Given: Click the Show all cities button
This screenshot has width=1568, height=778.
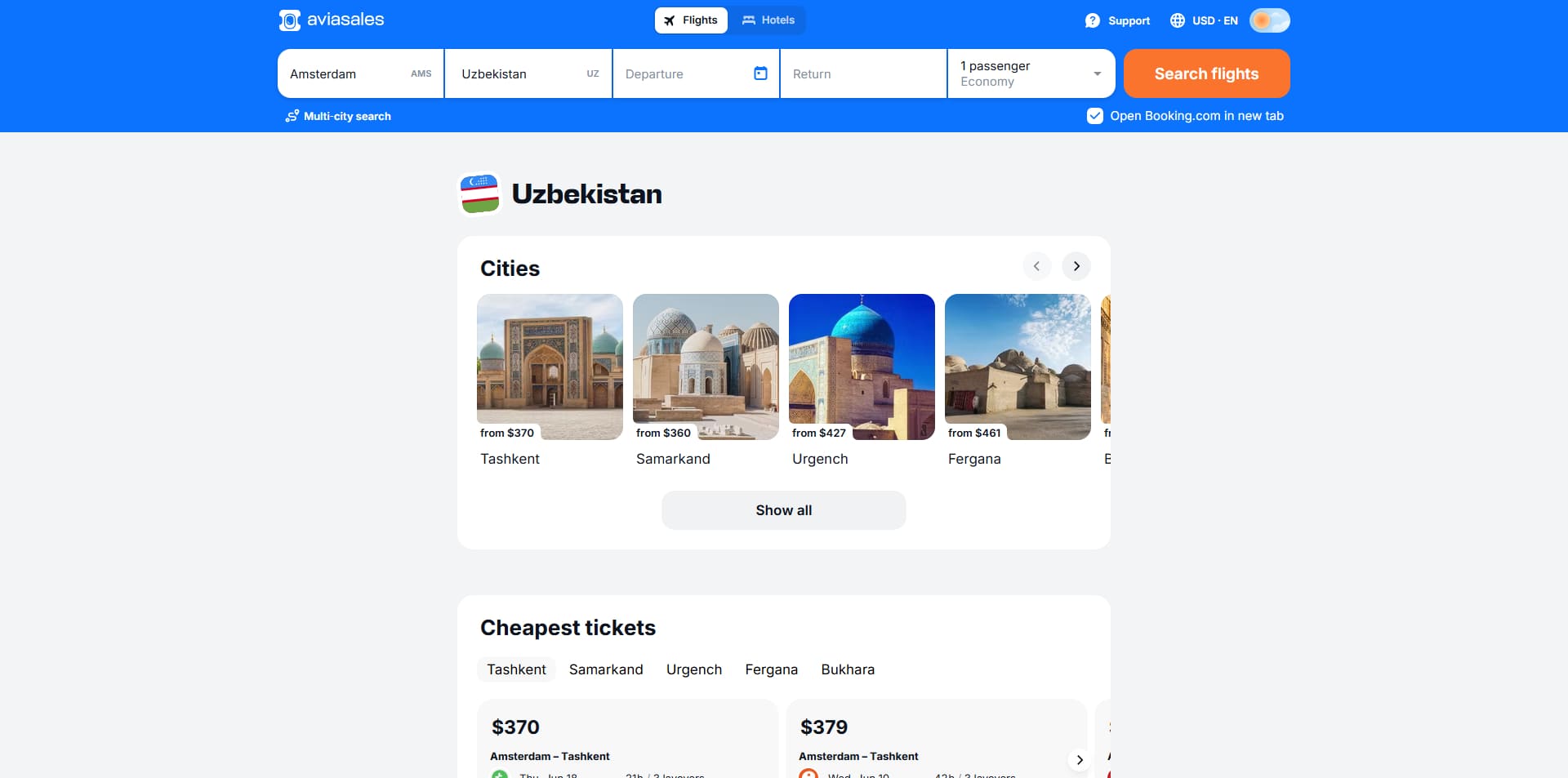Looking at the screenshot, I should coord(784,510).
